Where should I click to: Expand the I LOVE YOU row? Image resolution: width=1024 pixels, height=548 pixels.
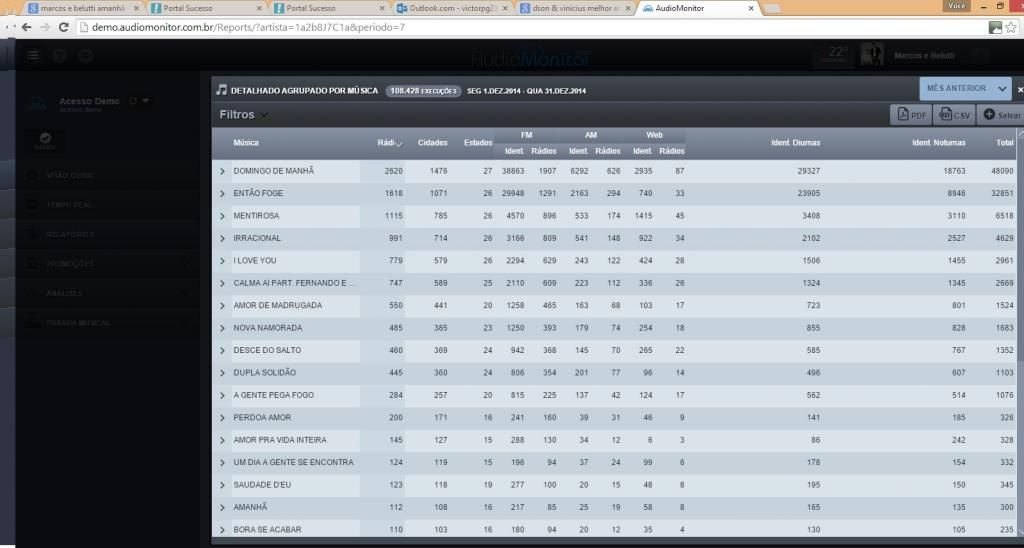click(x=223, y=261)
